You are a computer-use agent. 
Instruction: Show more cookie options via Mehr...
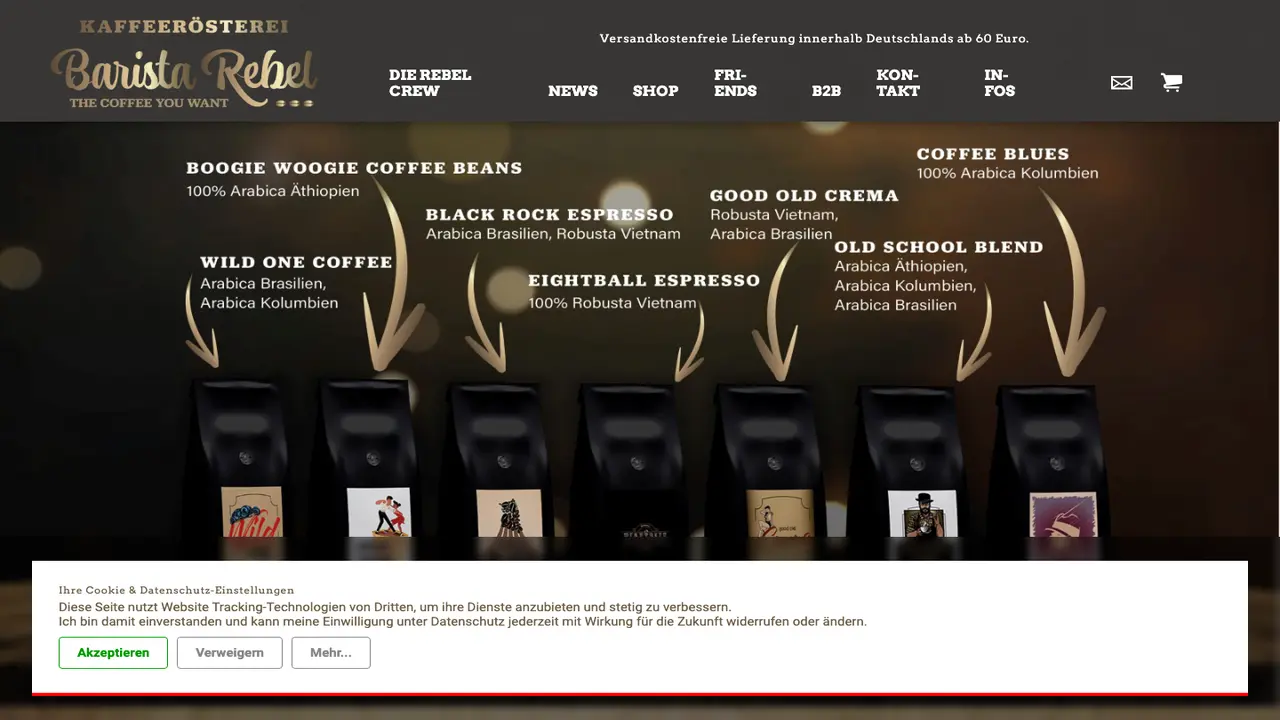331,653
